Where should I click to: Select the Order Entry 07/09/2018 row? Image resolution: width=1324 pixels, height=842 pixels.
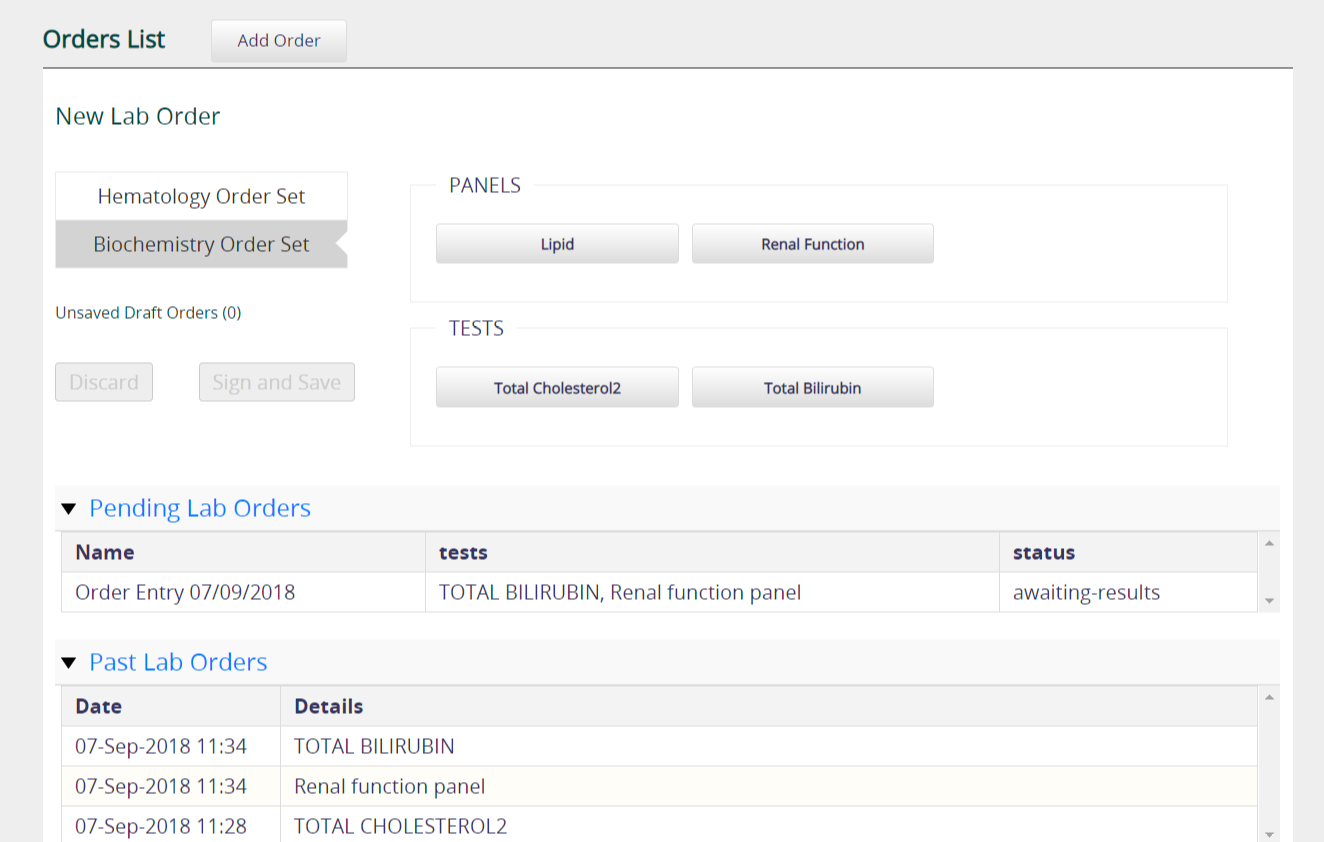pos(185,592)
